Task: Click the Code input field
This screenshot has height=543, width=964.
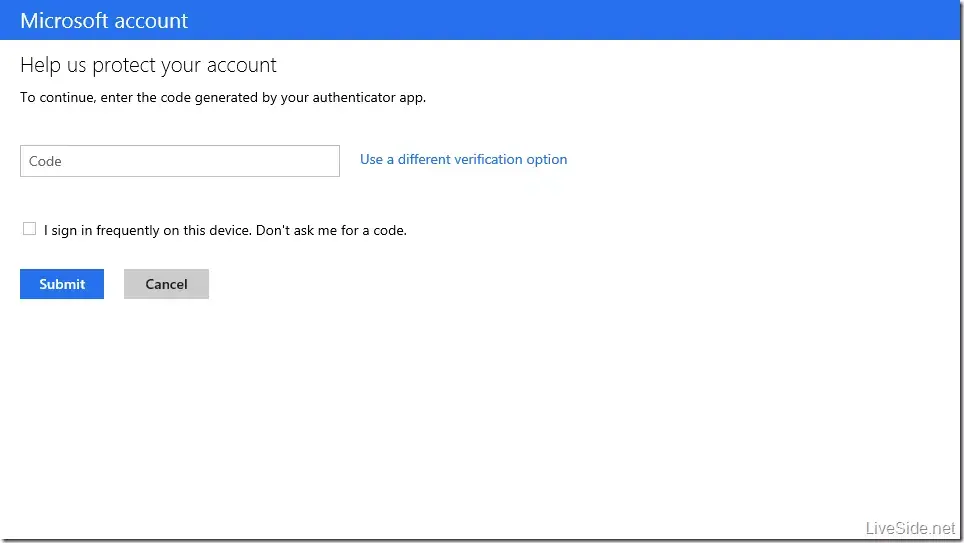Action: (x=180, y=161)
